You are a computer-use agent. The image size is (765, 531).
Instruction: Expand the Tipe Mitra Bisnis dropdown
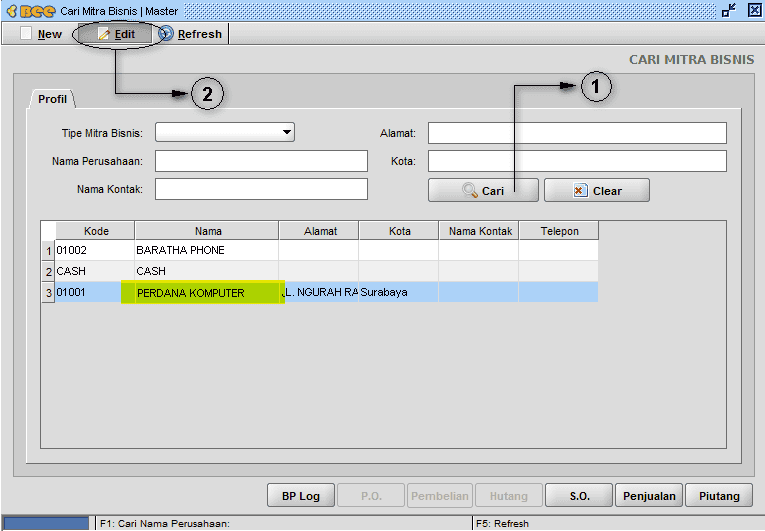[287, 132]
